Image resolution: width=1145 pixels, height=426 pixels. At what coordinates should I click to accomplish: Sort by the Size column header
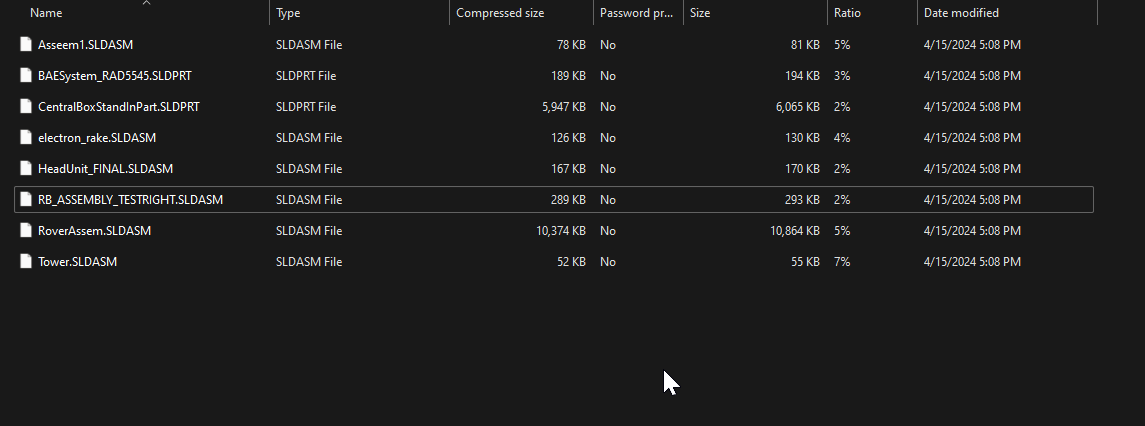tap(700, 13)
